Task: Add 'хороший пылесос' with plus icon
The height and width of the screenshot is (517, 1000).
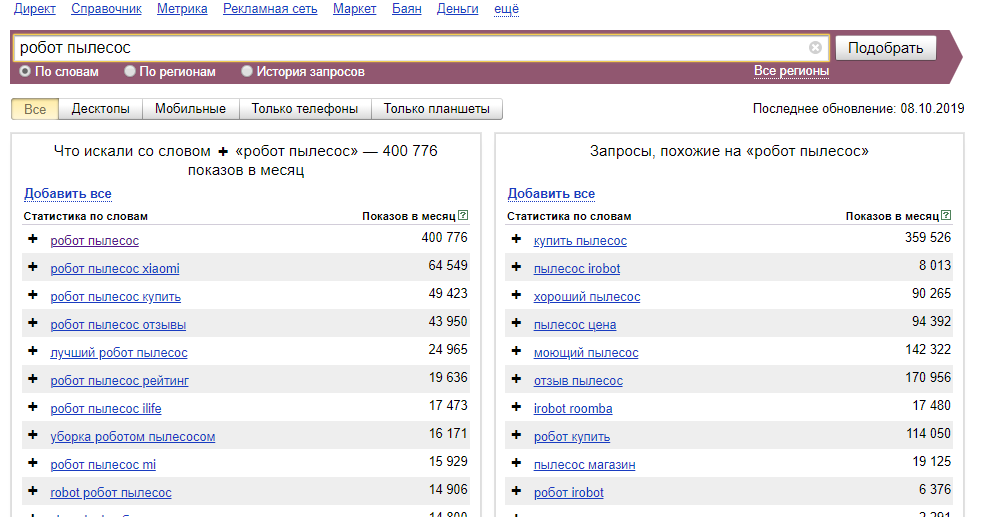Action: (x=517, y=295)
